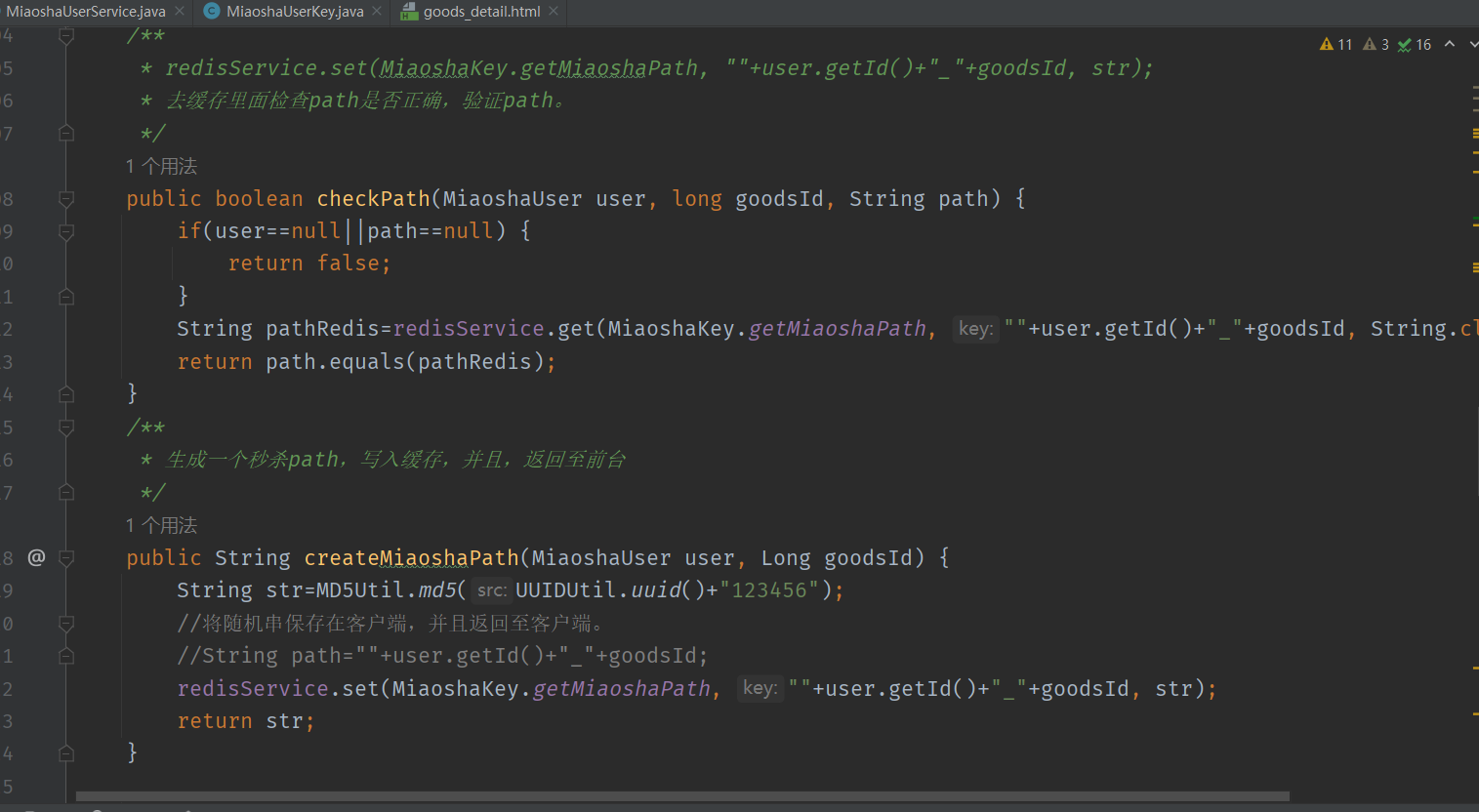Image resolution: width=1479 pixels, height=812 pixels.
Task: Click 'MD5Util' in the String str line
Action: (x=360, y=590)
